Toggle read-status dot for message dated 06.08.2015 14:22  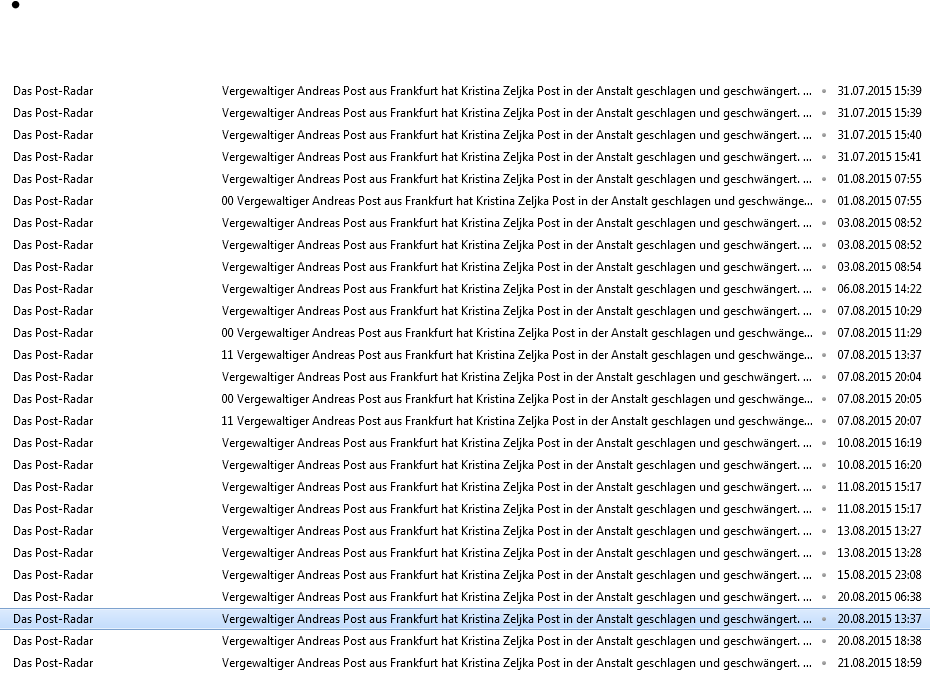click(824, 289)
